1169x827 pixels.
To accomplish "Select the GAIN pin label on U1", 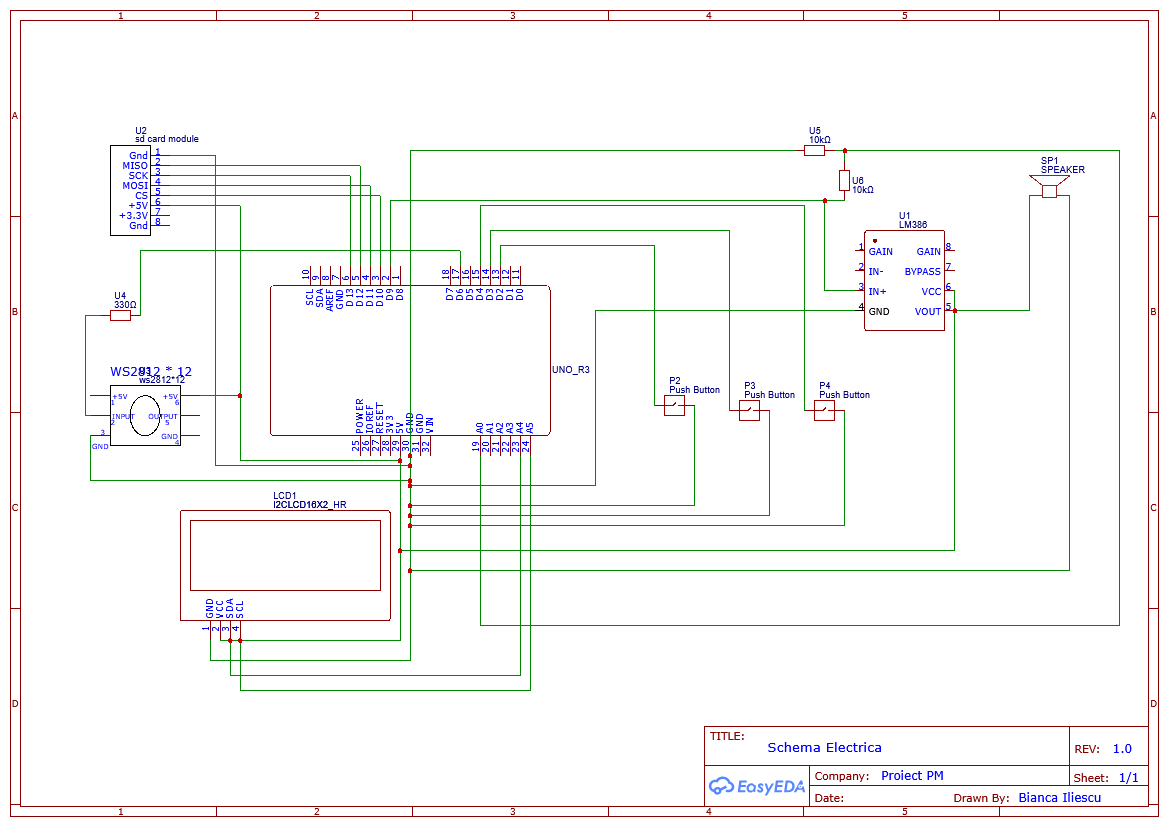I will point(880,251).
